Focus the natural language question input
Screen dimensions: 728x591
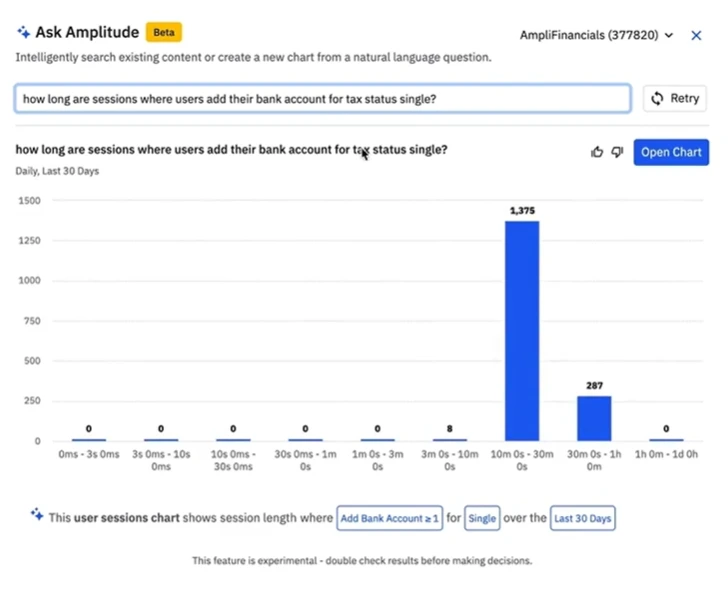322,99
